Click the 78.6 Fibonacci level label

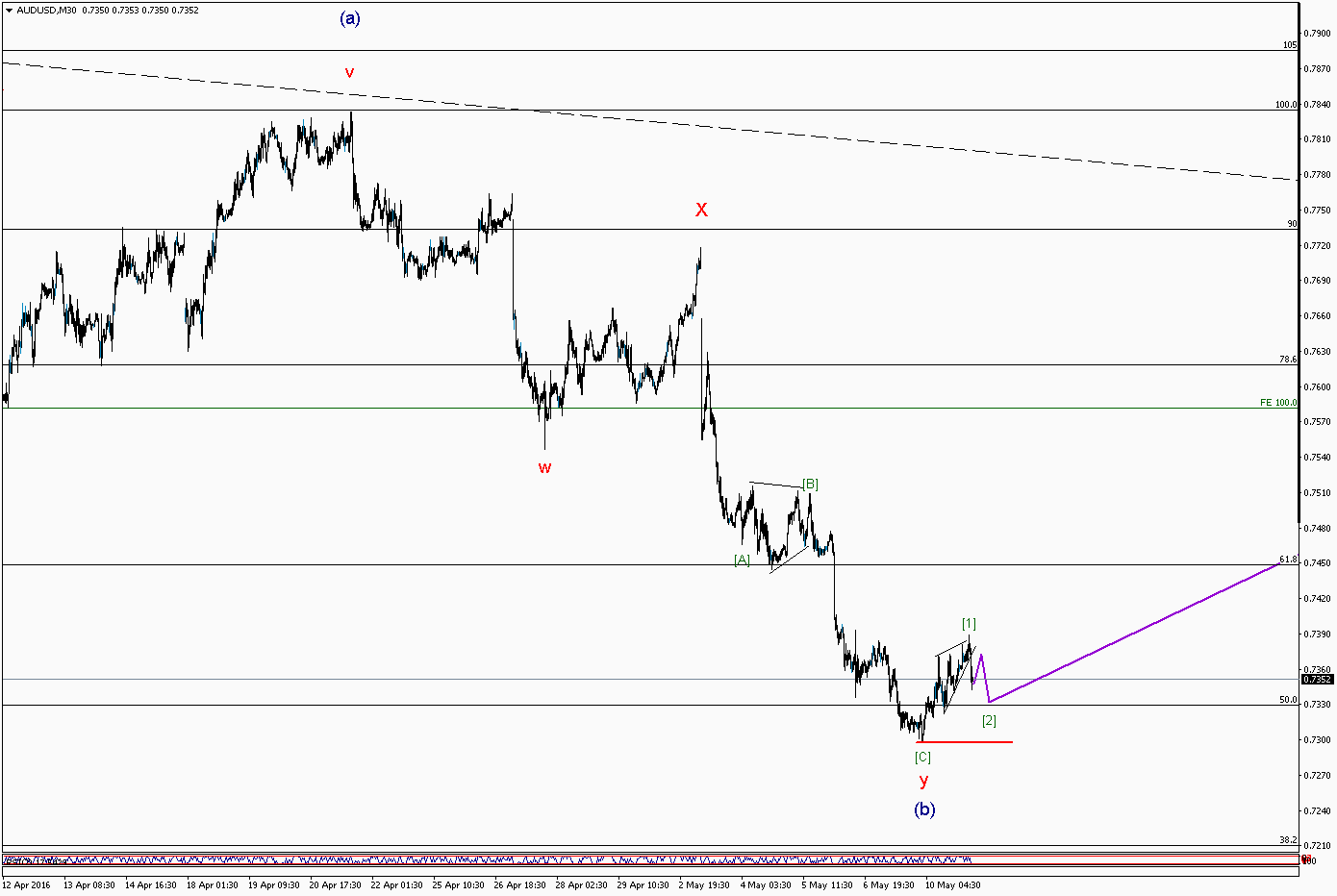coord(1287,360)
